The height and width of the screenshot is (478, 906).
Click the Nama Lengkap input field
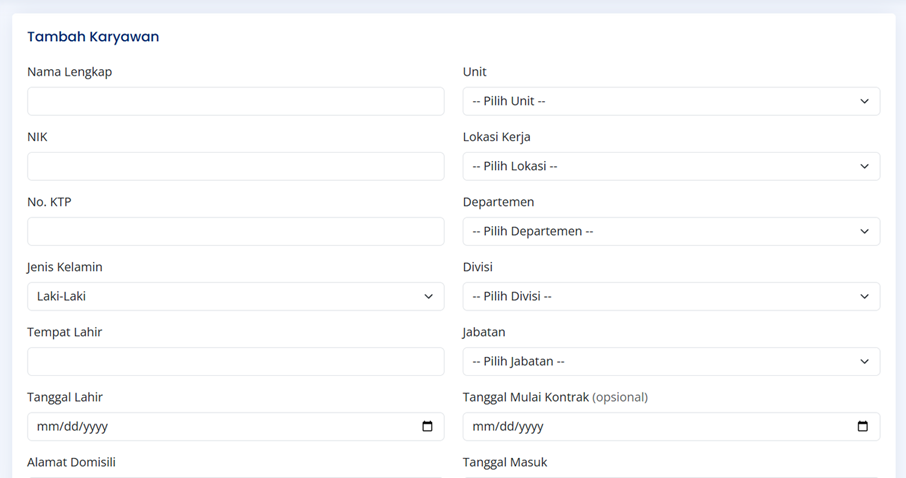[x=236, y=101]
